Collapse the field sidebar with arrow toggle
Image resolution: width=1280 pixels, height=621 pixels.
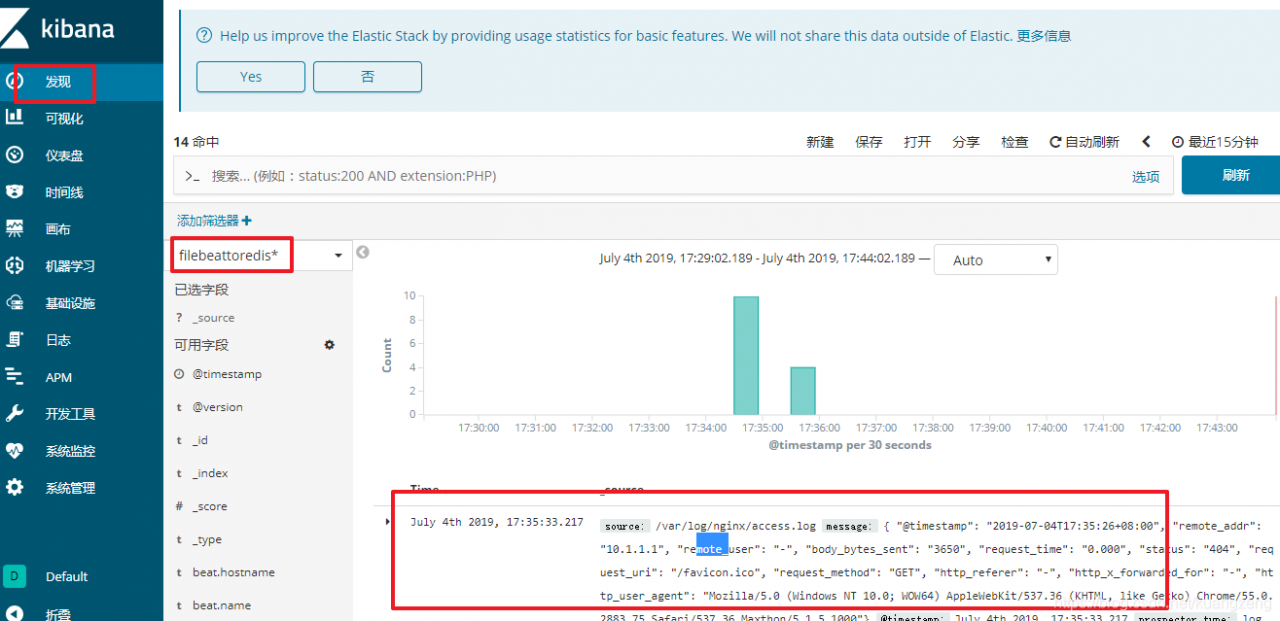coord(363,252)
